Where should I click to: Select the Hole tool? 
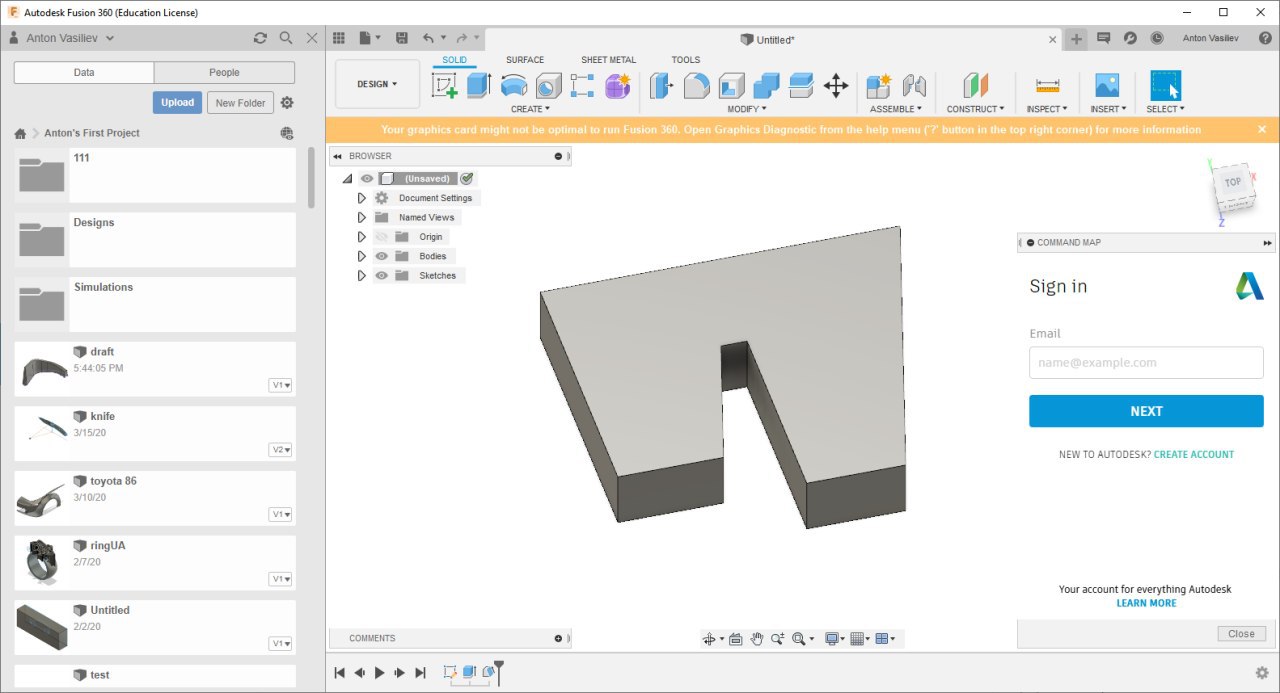click(x=548, y=85)
